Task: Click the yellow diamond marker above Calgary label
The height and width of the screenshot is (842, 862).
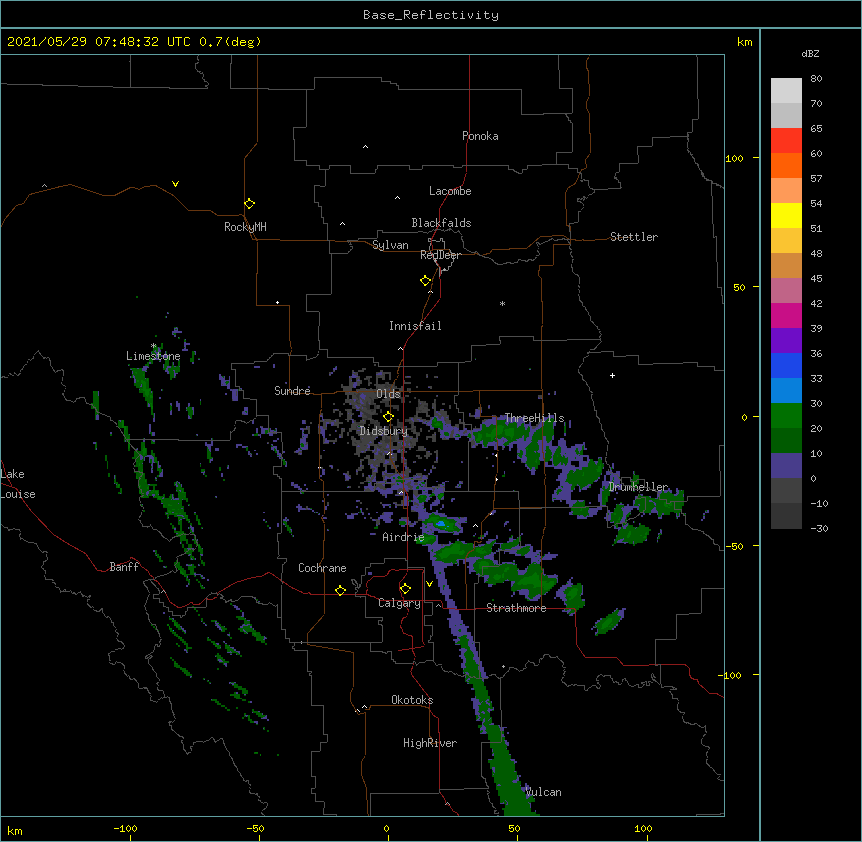Action: tap(405, 589)
